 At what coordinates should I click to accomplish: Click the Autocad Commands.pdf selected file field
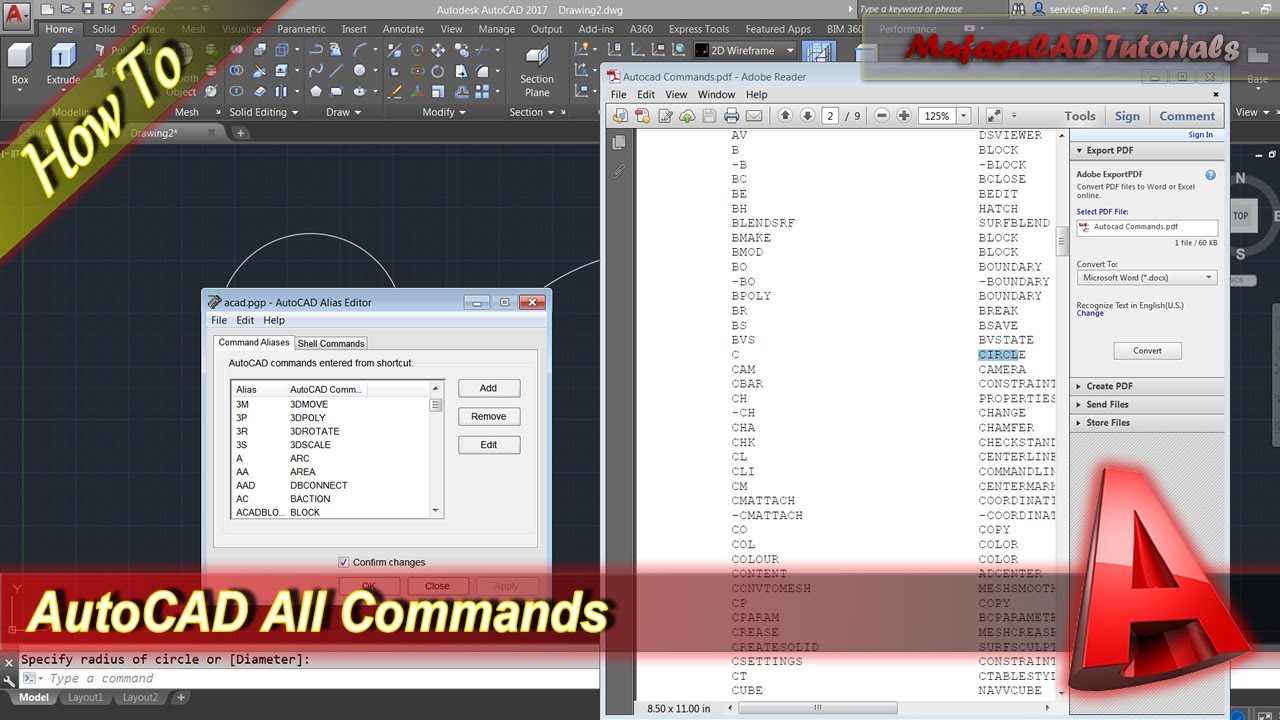pos(1147,227)
